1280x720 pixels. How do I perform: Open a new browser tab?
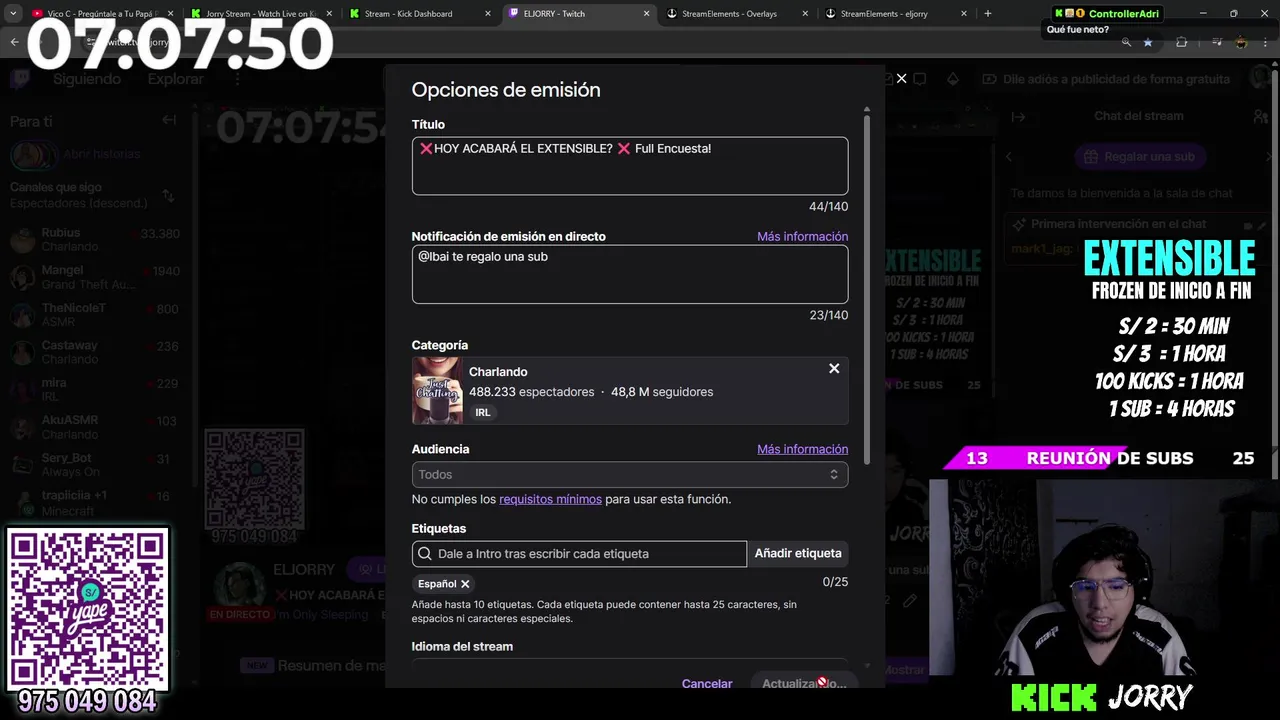coord(988,14)
